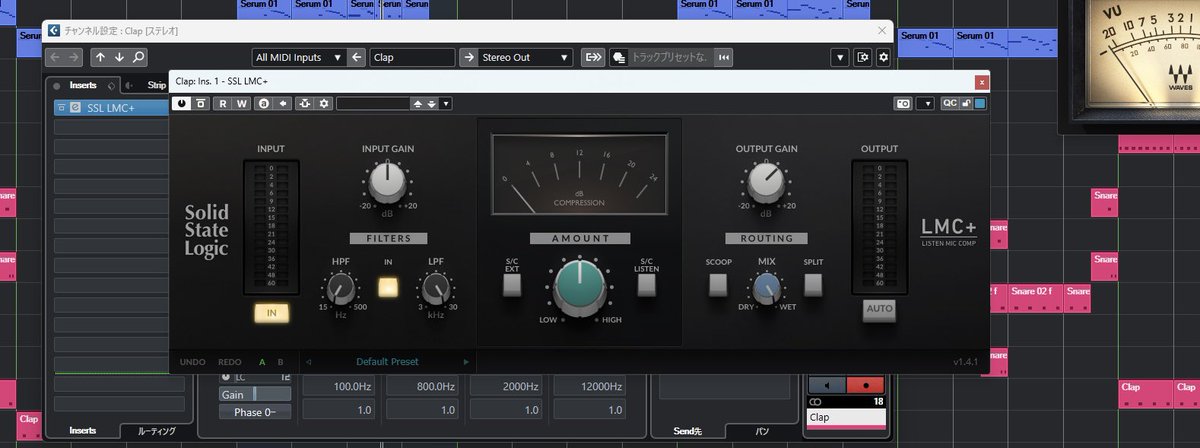Activate side-chain routing icon in plugin toolbar
Image resolution: width=1200 pixels, height=448 pixels.
pyautogui.click(x=305, y=103)
